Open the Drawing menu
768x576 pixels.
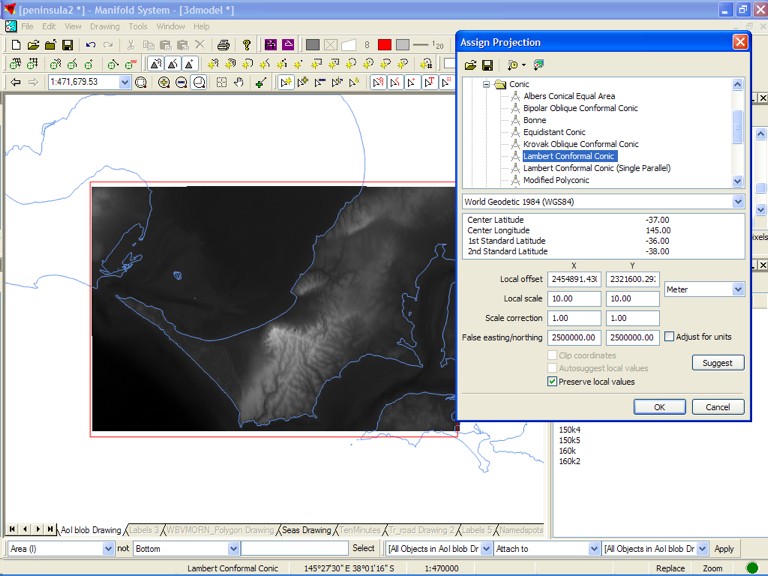104,26
